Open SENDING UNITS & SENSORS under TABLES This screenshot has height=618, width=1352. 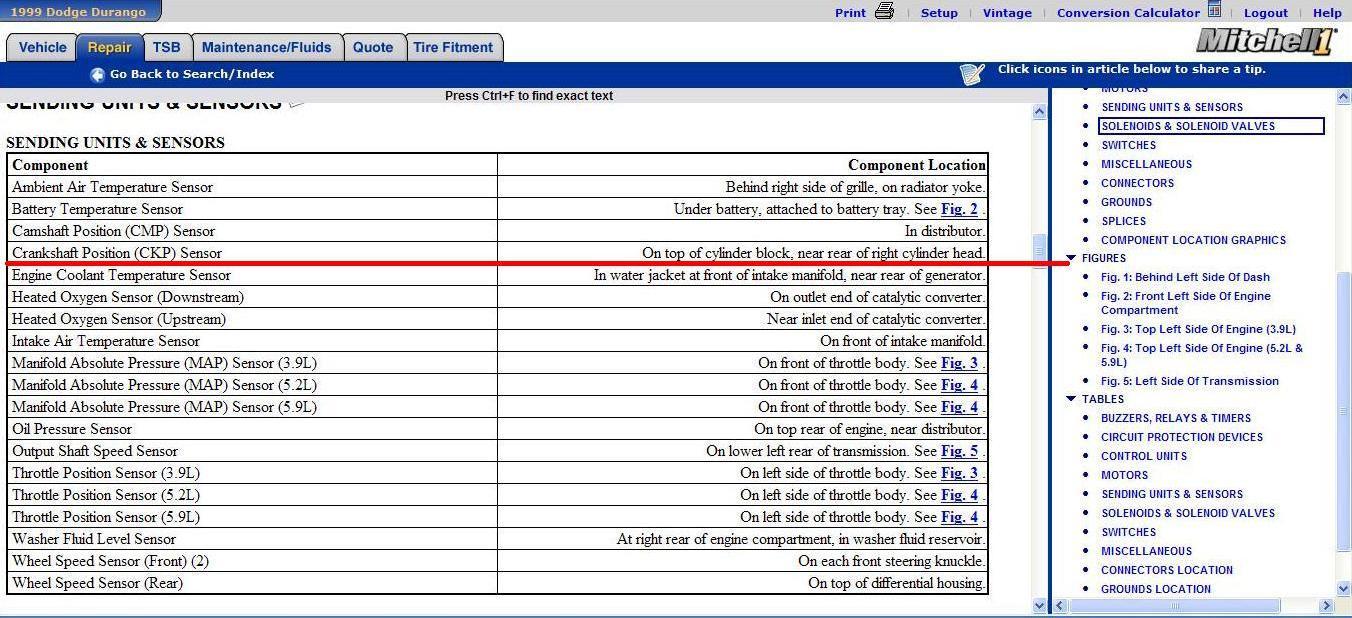point(1172,494)
